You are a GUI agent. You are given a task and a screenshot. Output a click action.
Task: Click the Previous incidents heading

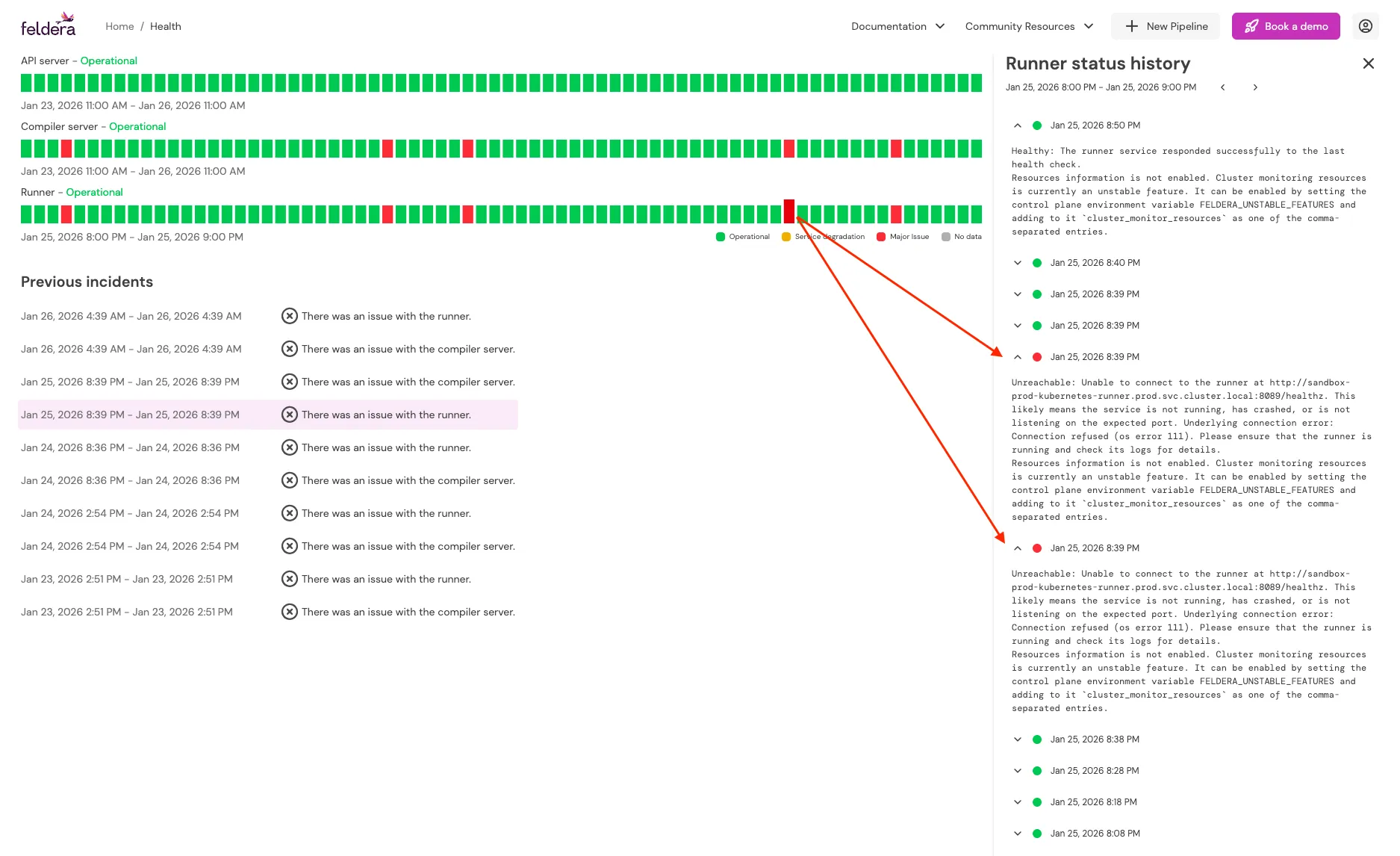(87, 282)
